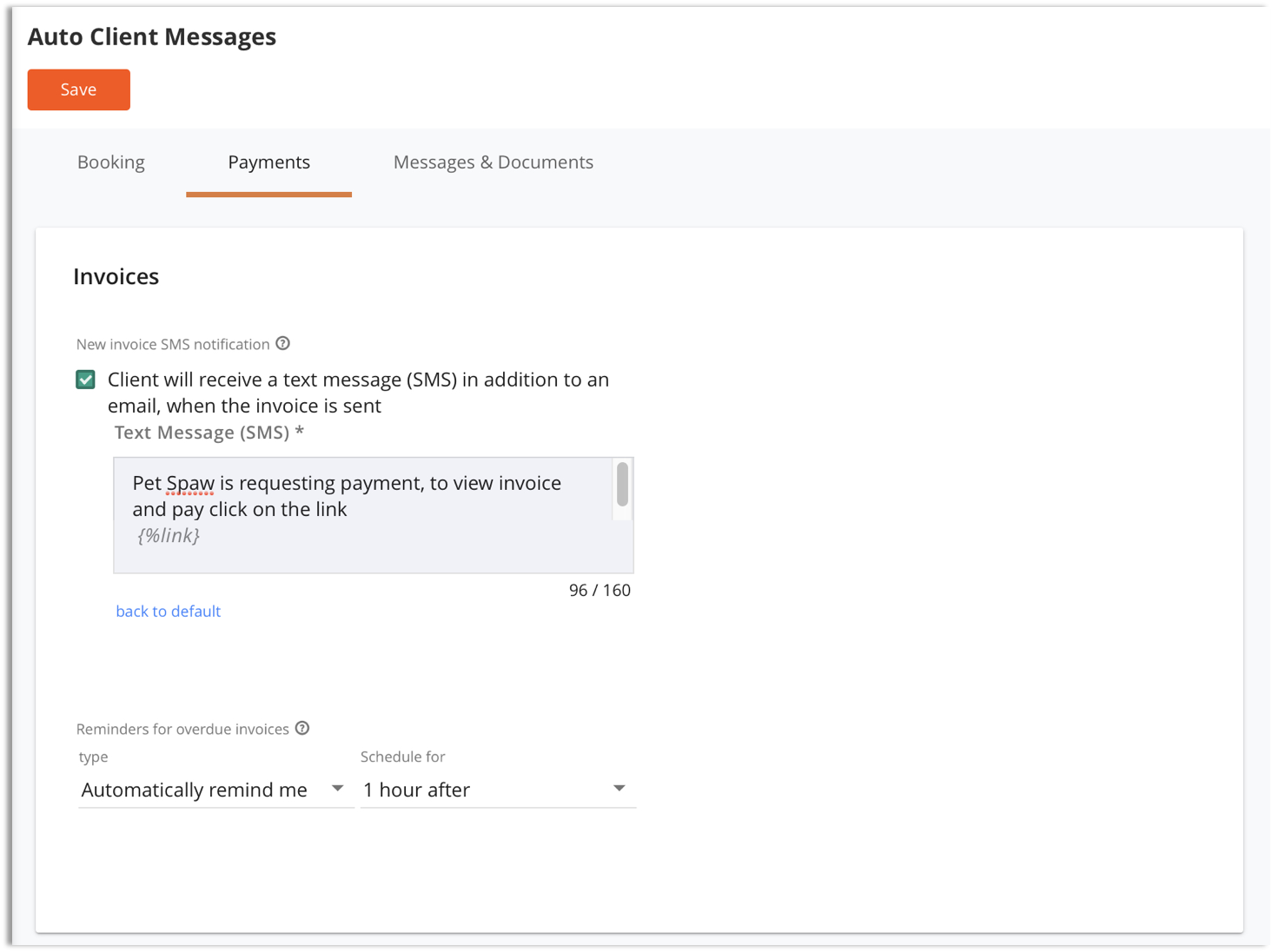Open help icon beside New invoice SMS notification
This screenshot has height=952, width=1272.
pyautogui.click(x=283, y=344)
